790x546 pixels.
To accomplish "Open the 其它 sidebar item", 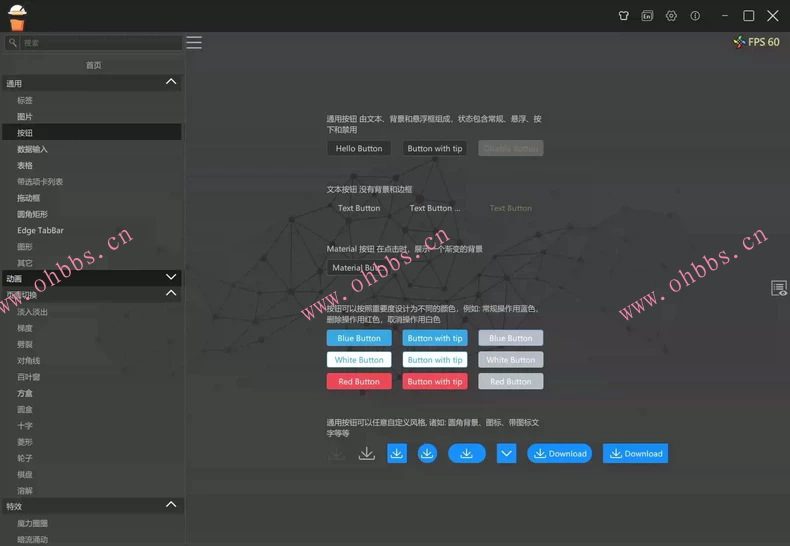I will point(92,263).
